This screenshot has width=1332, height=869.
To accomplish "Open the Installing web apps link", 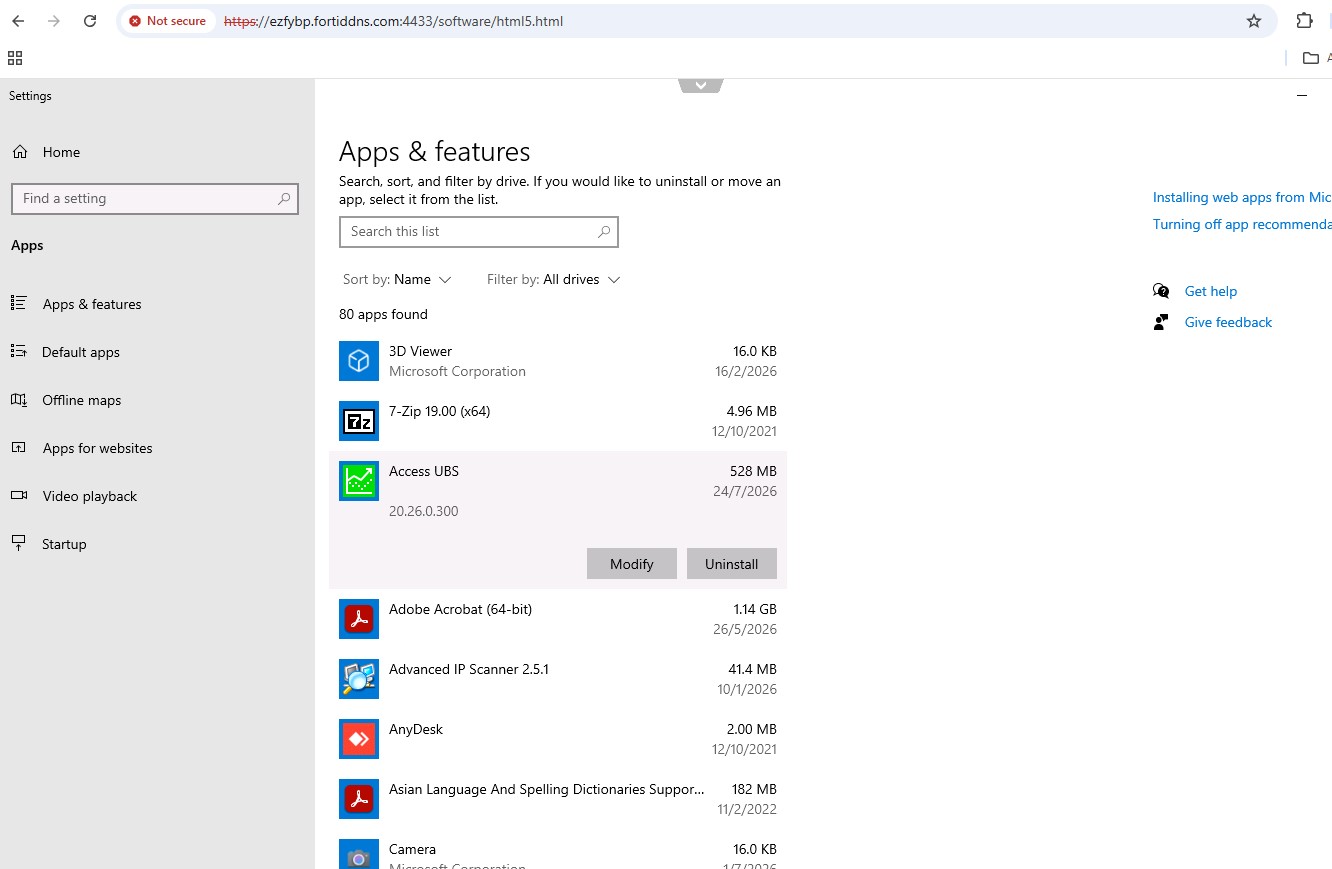I will point(1242,197).
